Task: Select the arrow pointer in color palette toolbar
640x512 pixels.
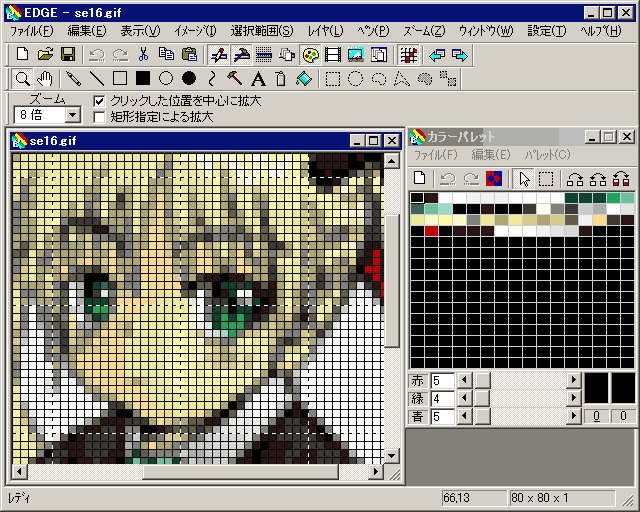Action: 524,179
